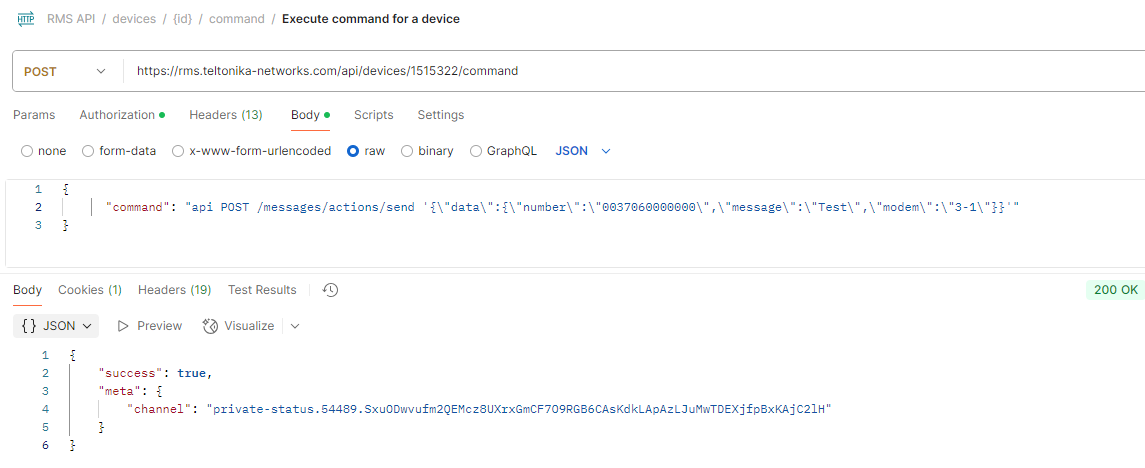Open the response history clock icon

330,290
